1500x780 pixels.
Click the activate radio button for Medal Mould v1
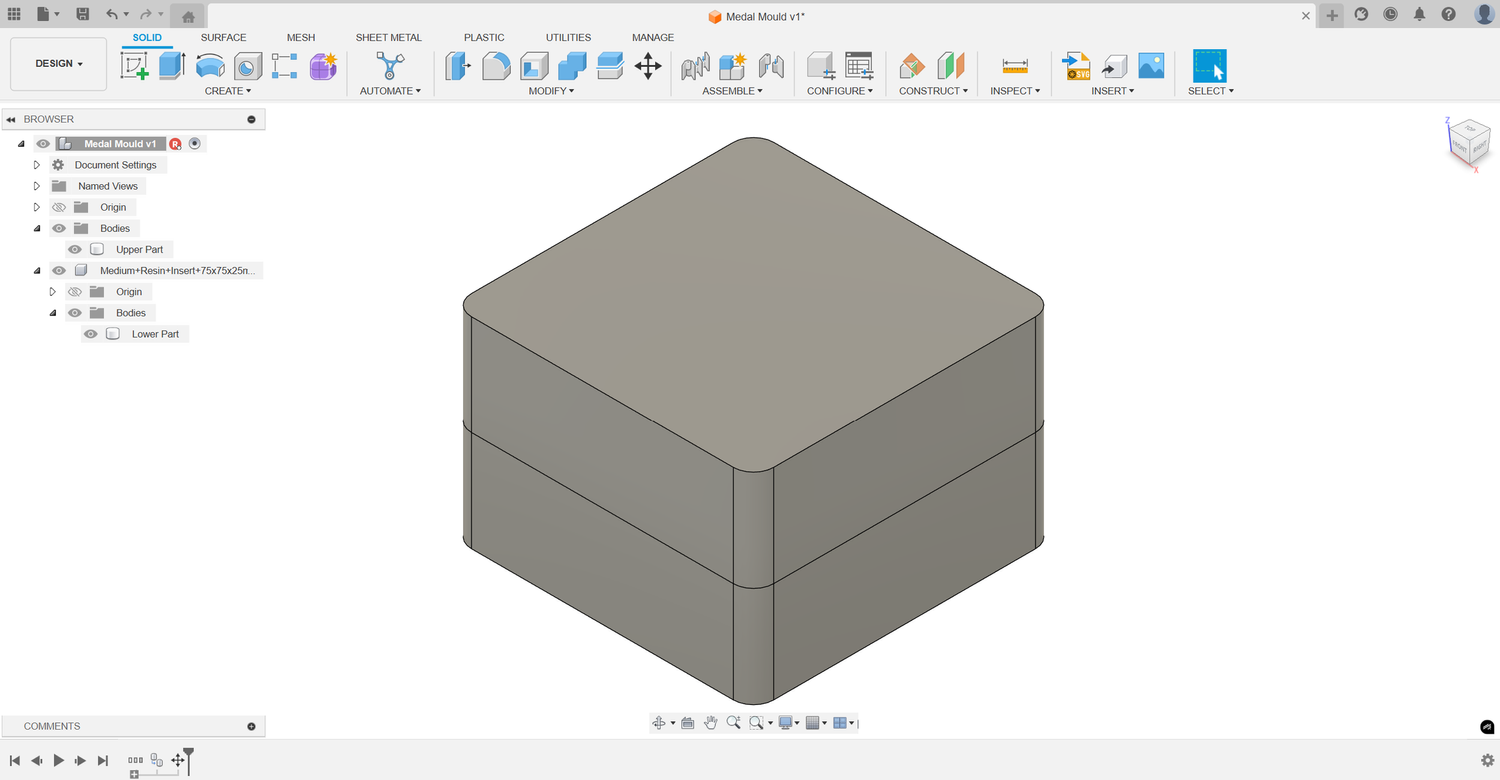point(195,144)
